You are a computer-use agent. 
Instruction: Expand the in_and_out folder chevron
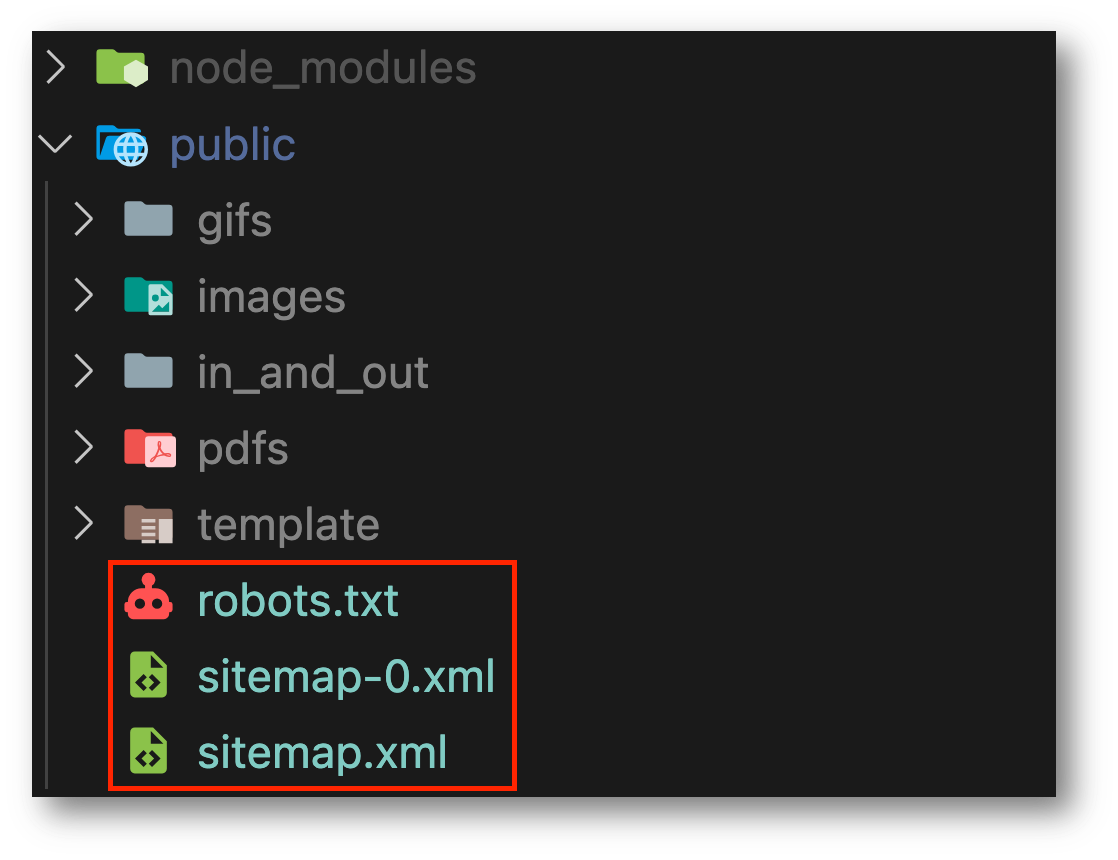(x=83, y=372)
